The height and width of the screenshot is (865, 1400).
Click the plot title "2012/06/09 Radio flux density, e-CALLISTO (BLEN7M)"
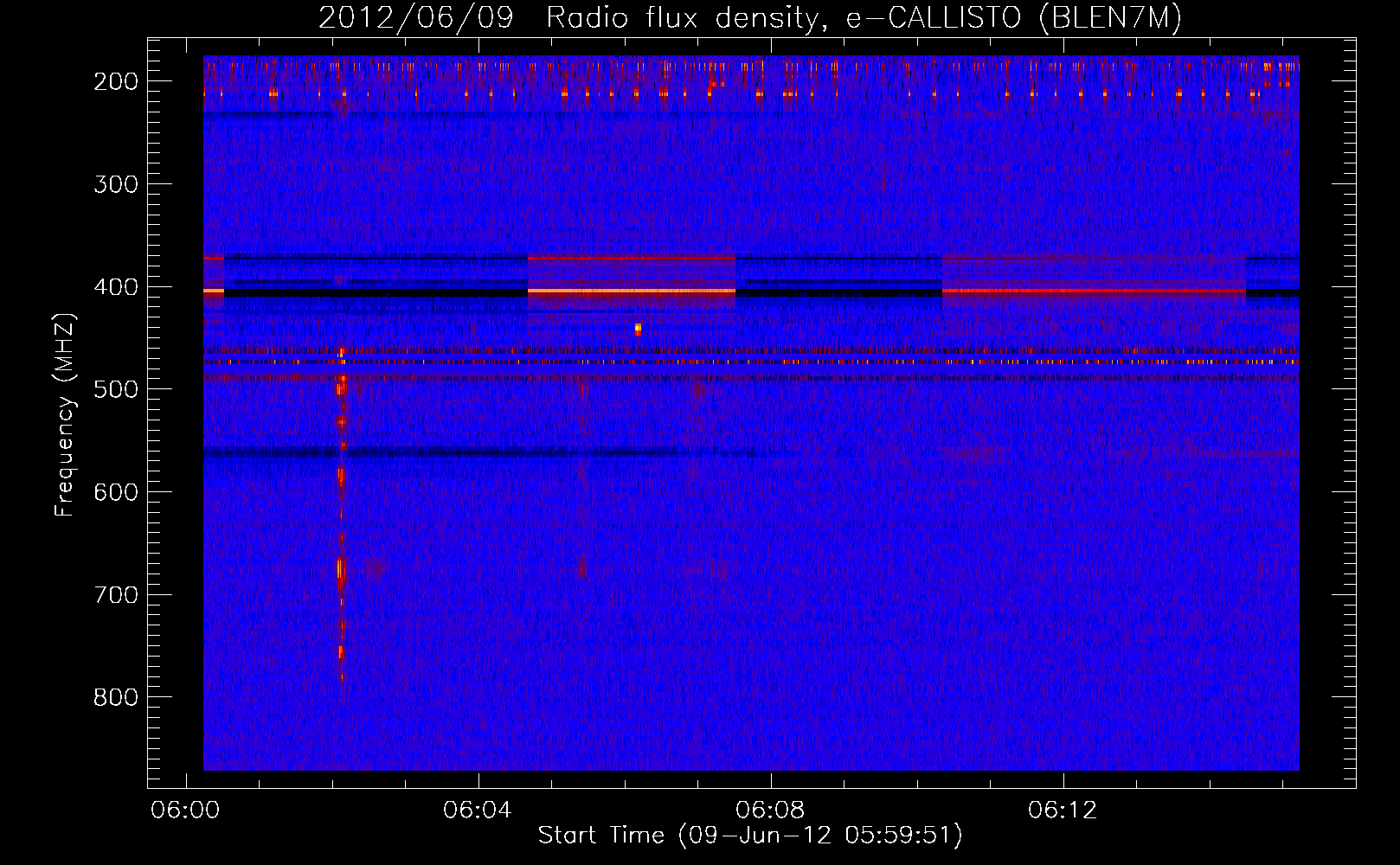(x=750, y=18)
